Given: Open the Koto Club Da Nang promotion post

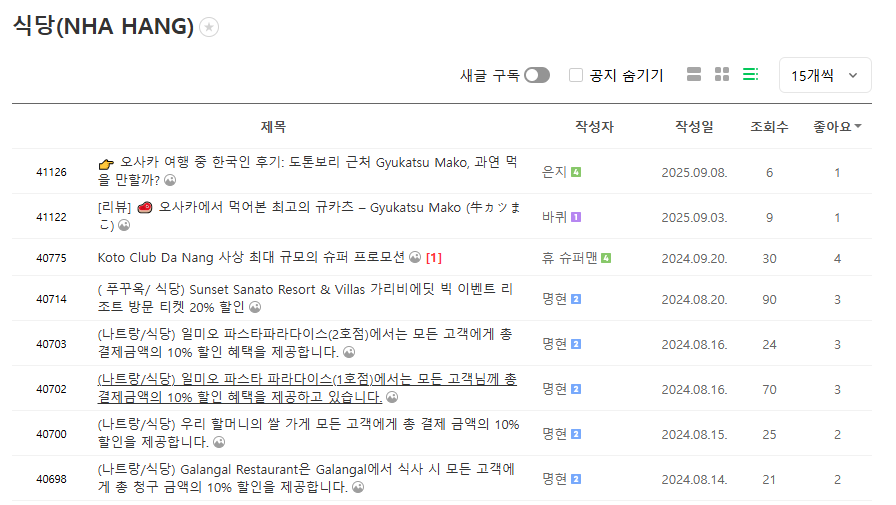Looking at the screenshot, I should [x=251, y=258].
